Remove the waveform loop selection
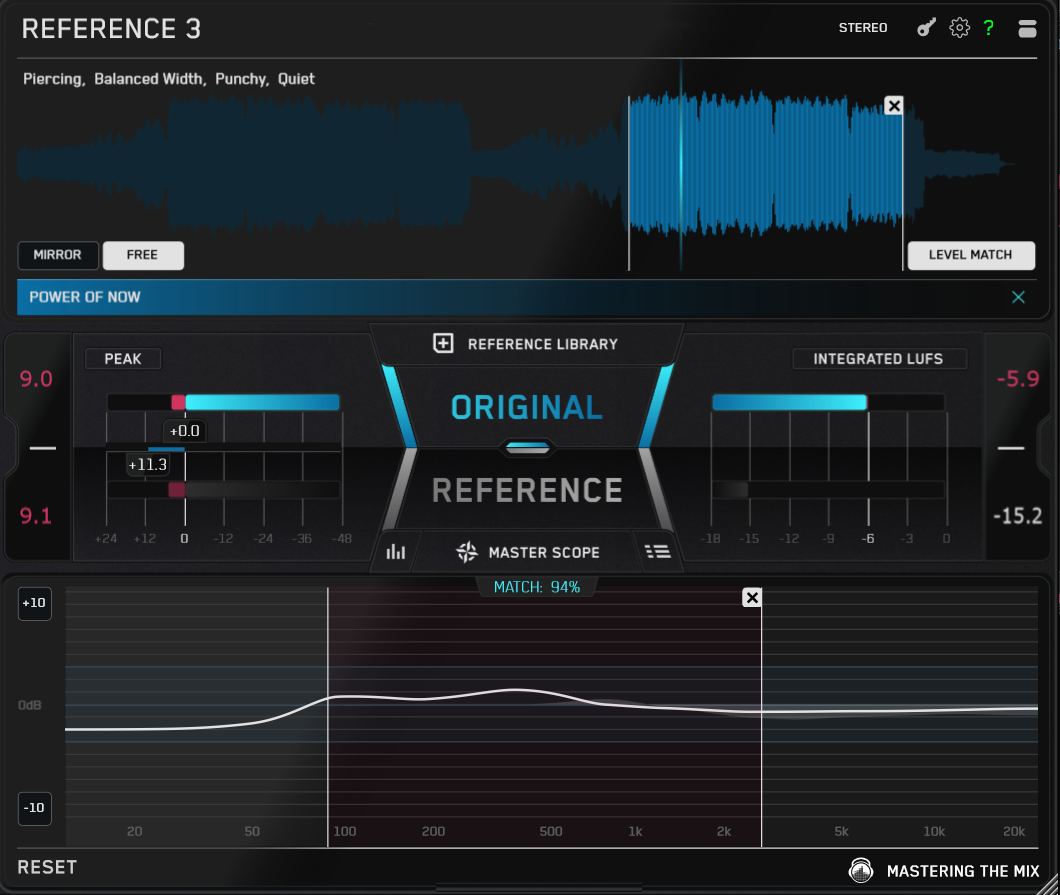This screenshot has height=895, width=1060. pos(894,105)
